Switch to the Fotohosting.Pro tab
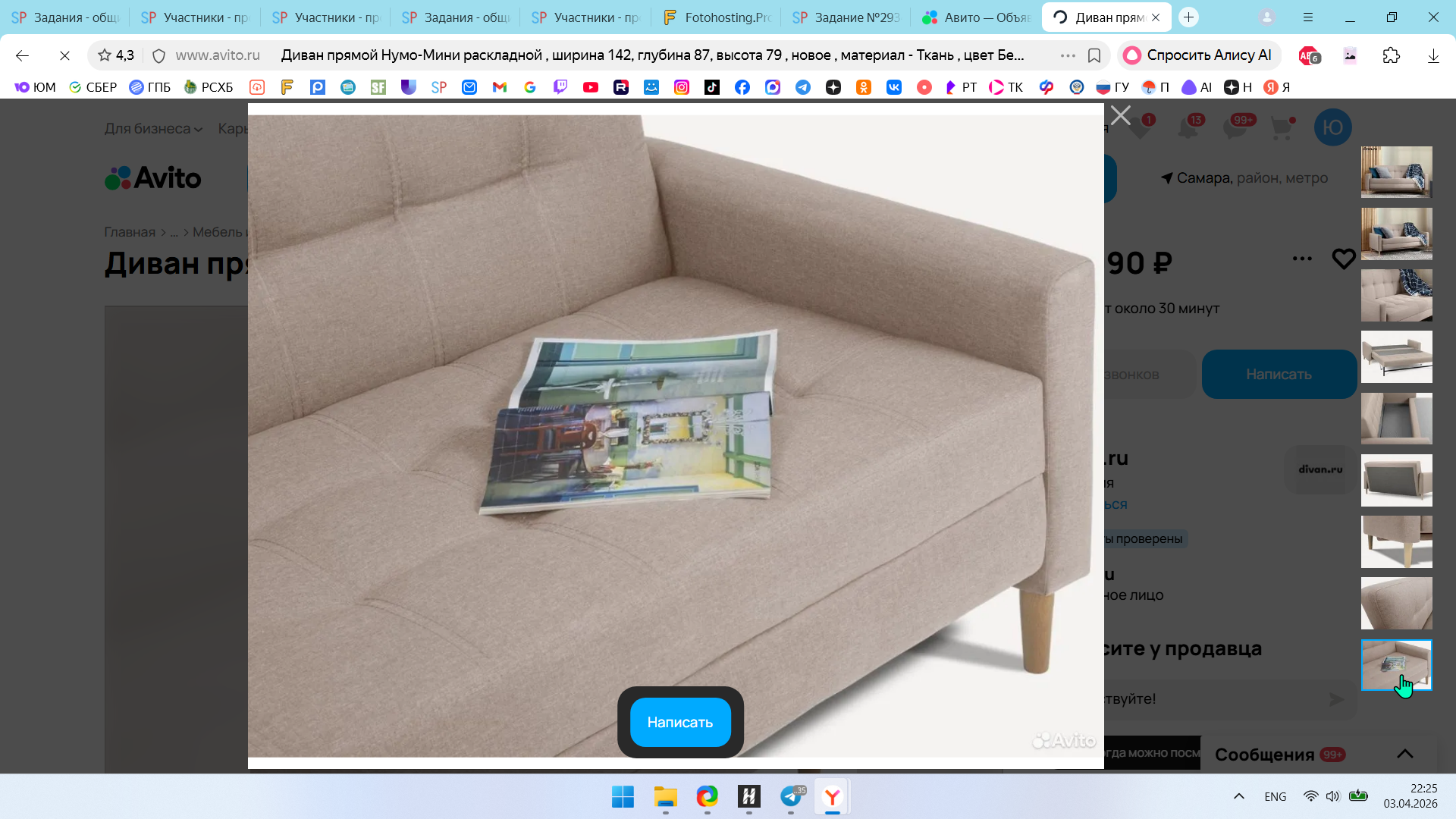Image resolution: width=1456 pixels, height=819 pixels. click(x=717, y=17)
